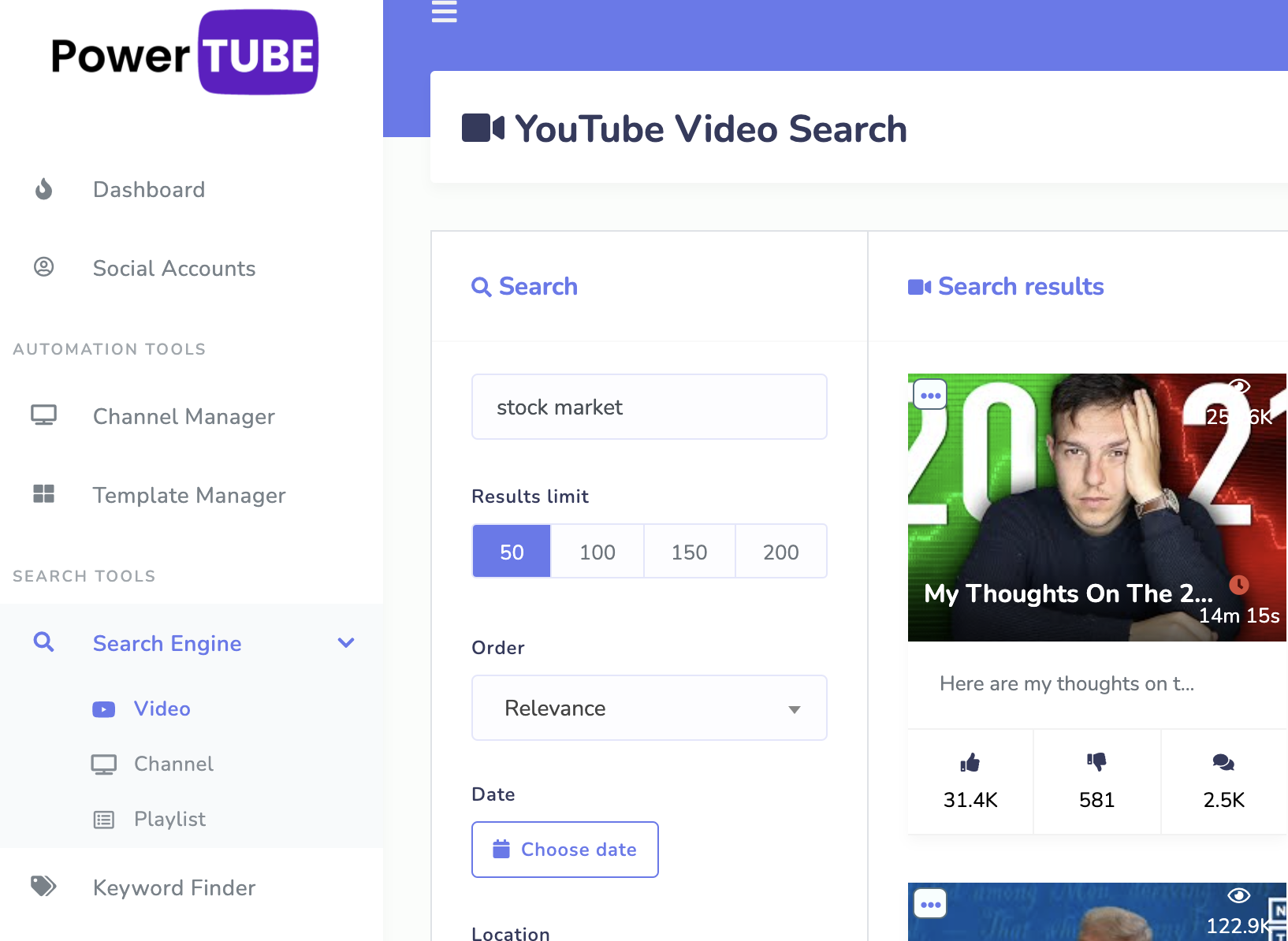Click the 31.4K likes count
The image size is (1288, 941).
pos(970,800)
